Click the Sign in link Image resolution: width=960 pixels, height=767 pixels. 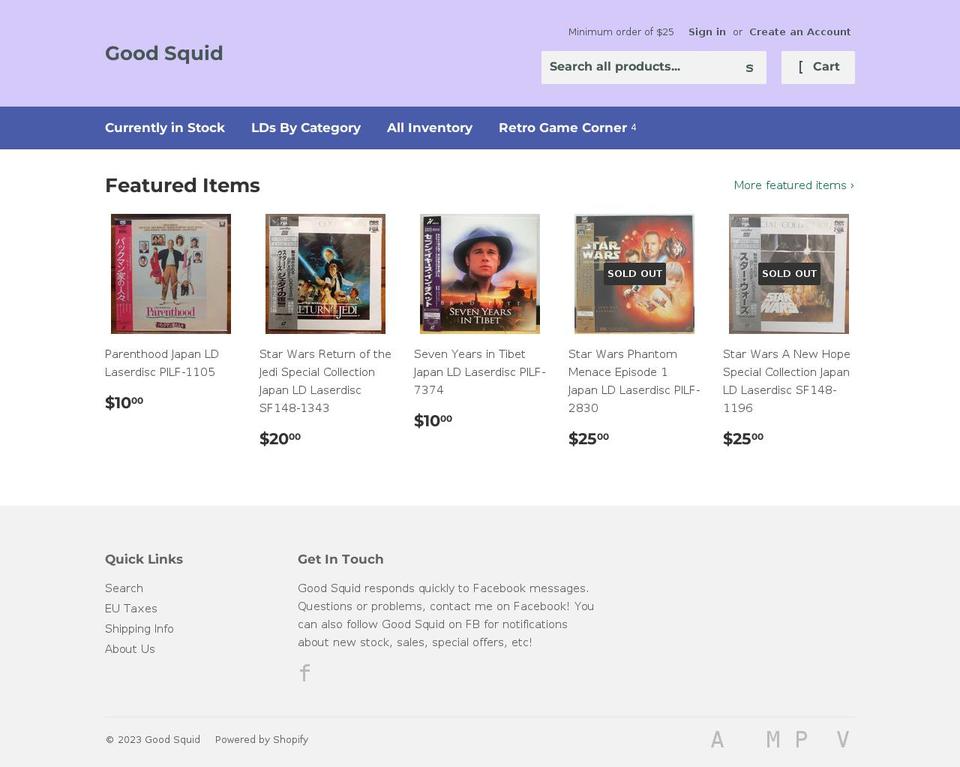coord(707,31)
